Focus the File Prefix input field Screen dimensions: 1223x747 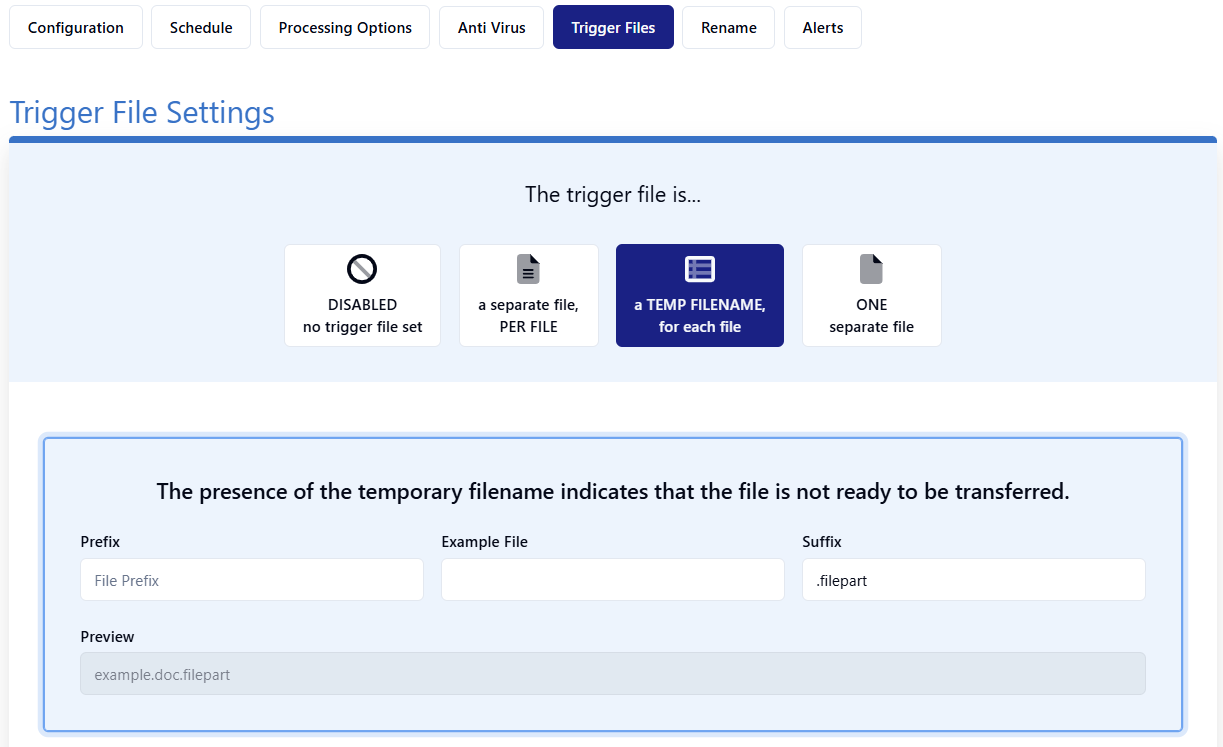[x=252, y=580]
